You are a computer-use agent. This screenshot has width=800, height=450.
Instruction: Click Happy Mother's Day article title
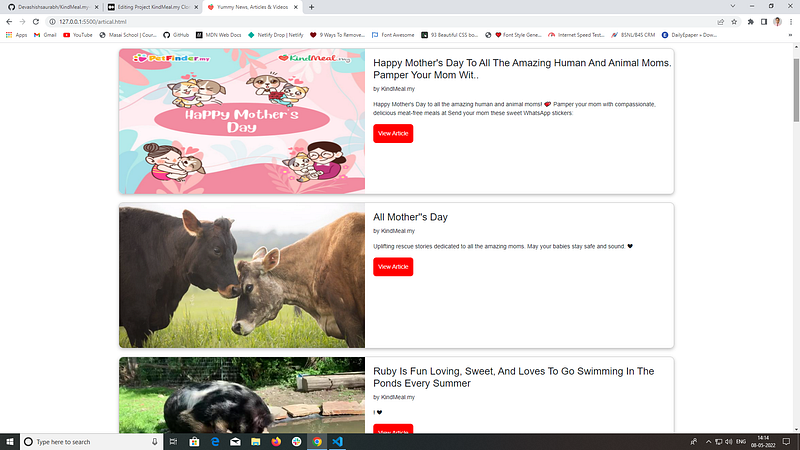tap(522, 69)
